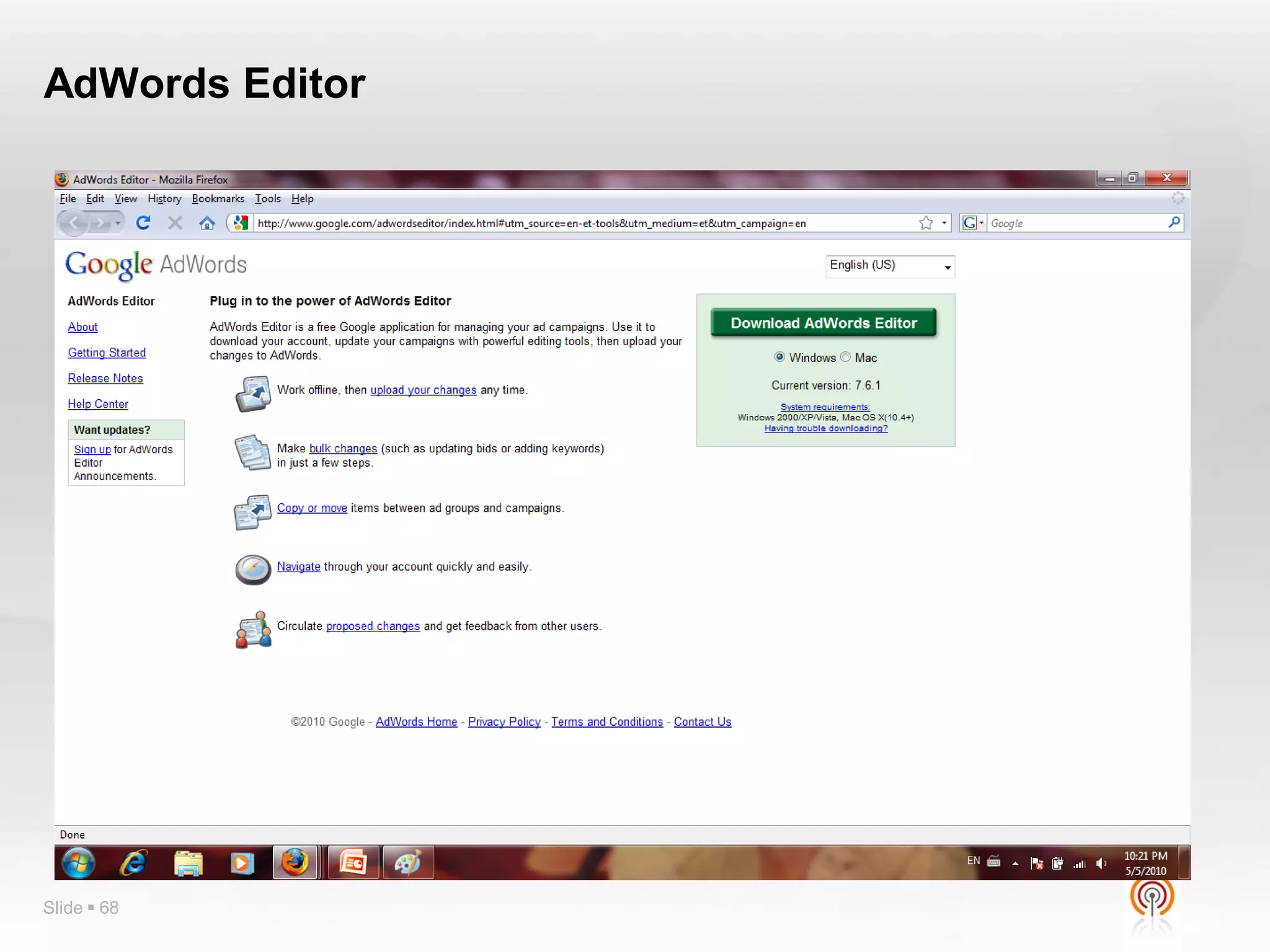Show hidden tray icons arrow
The height and width of the screenshot is (952, 1270).
point(1015,863)
